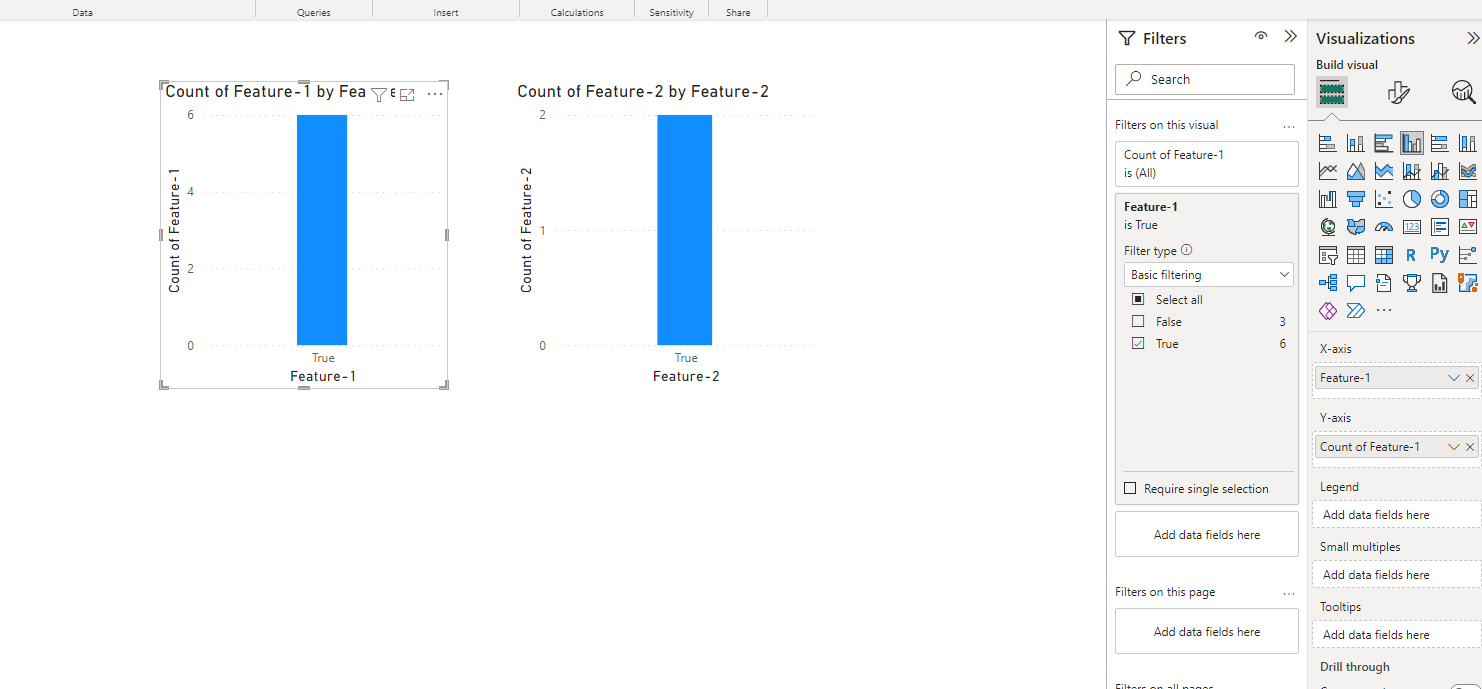This screenshot has width=1482, height=689.
Task: Select the True bar in Feature-1 chart
Action: pos(322,230)
